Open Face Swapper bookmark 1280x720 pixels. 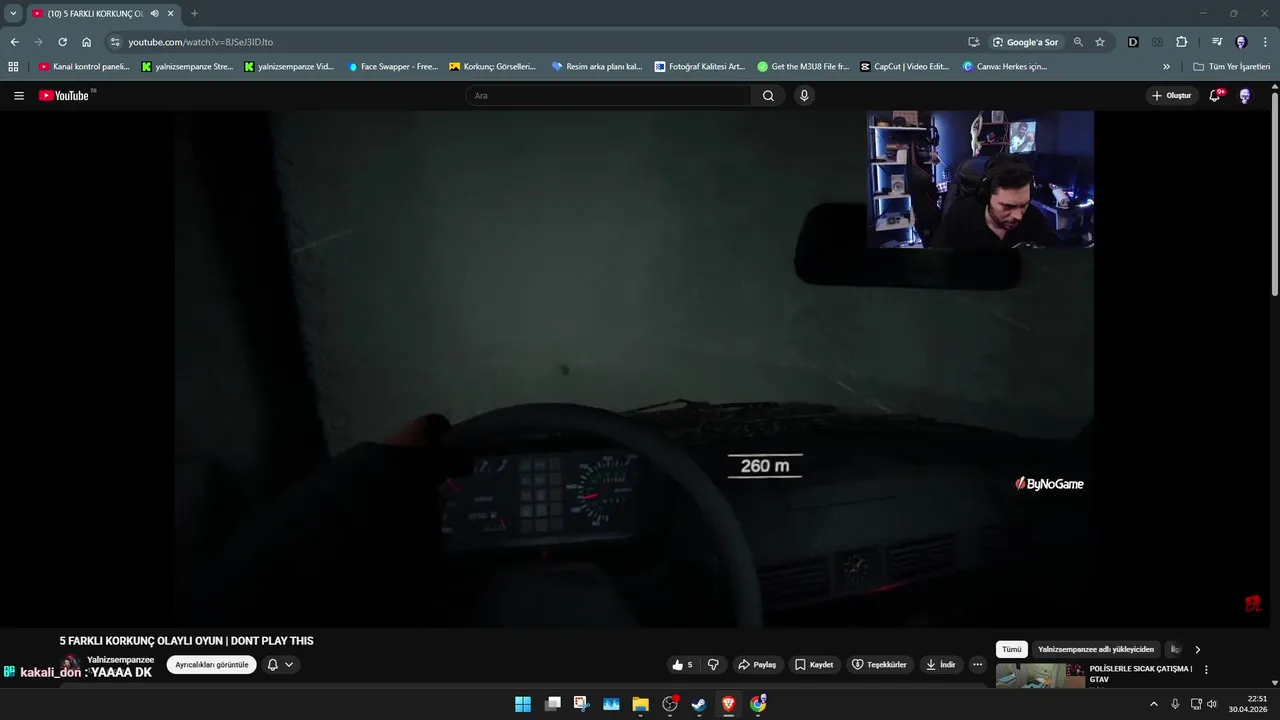tap(393, 67)
